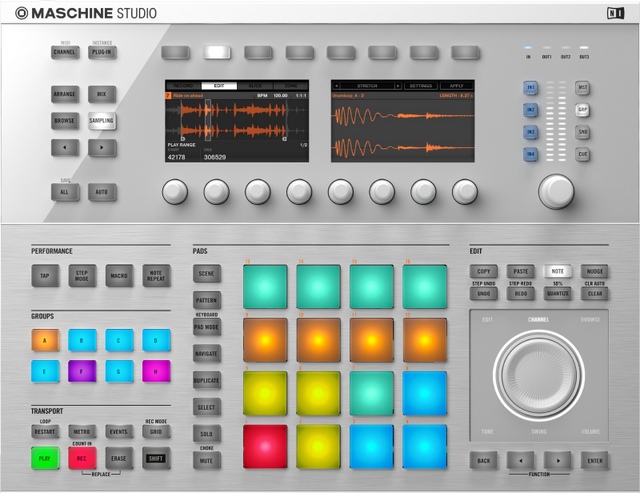640x493 pixels.
Task: Click the first soft button above the left display
Action: click(x=176, y=53)
